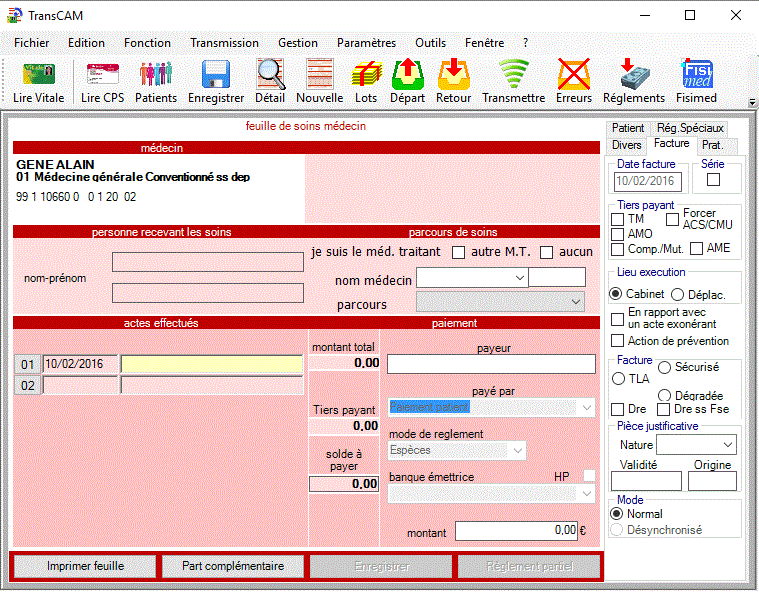The height and width of the screenshot is (592, 759).
Task: Check 'En rapport avec un acte exonérant'
Action: [x=617, y=319]
